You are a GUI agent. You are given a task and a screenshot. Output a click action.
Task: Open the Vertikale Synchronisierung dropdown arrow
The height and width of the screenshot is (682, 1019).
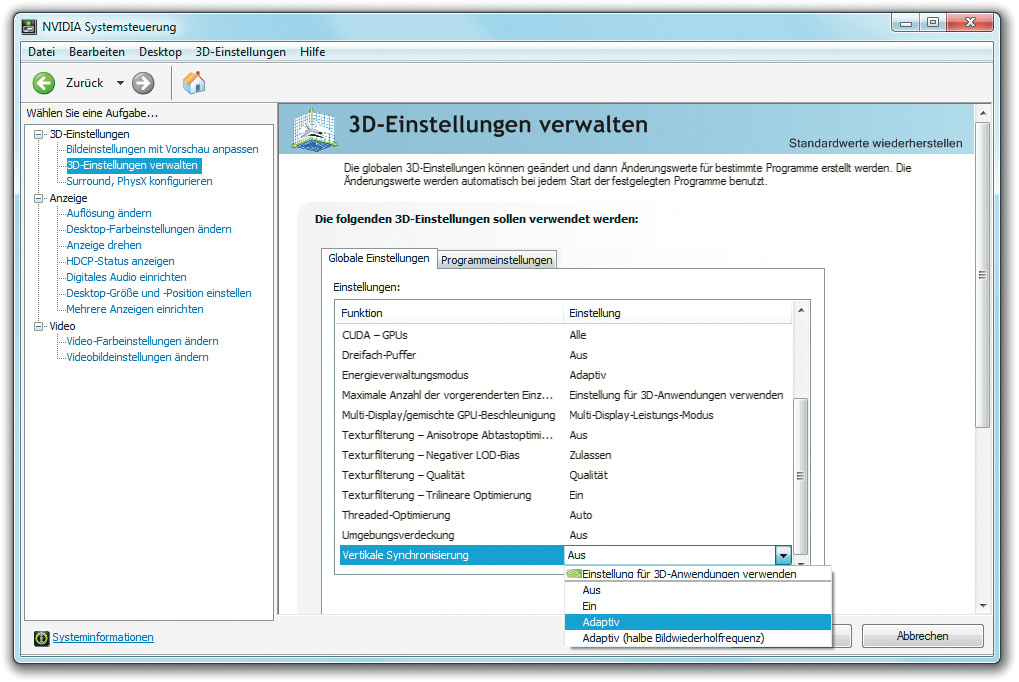[783, 555]
